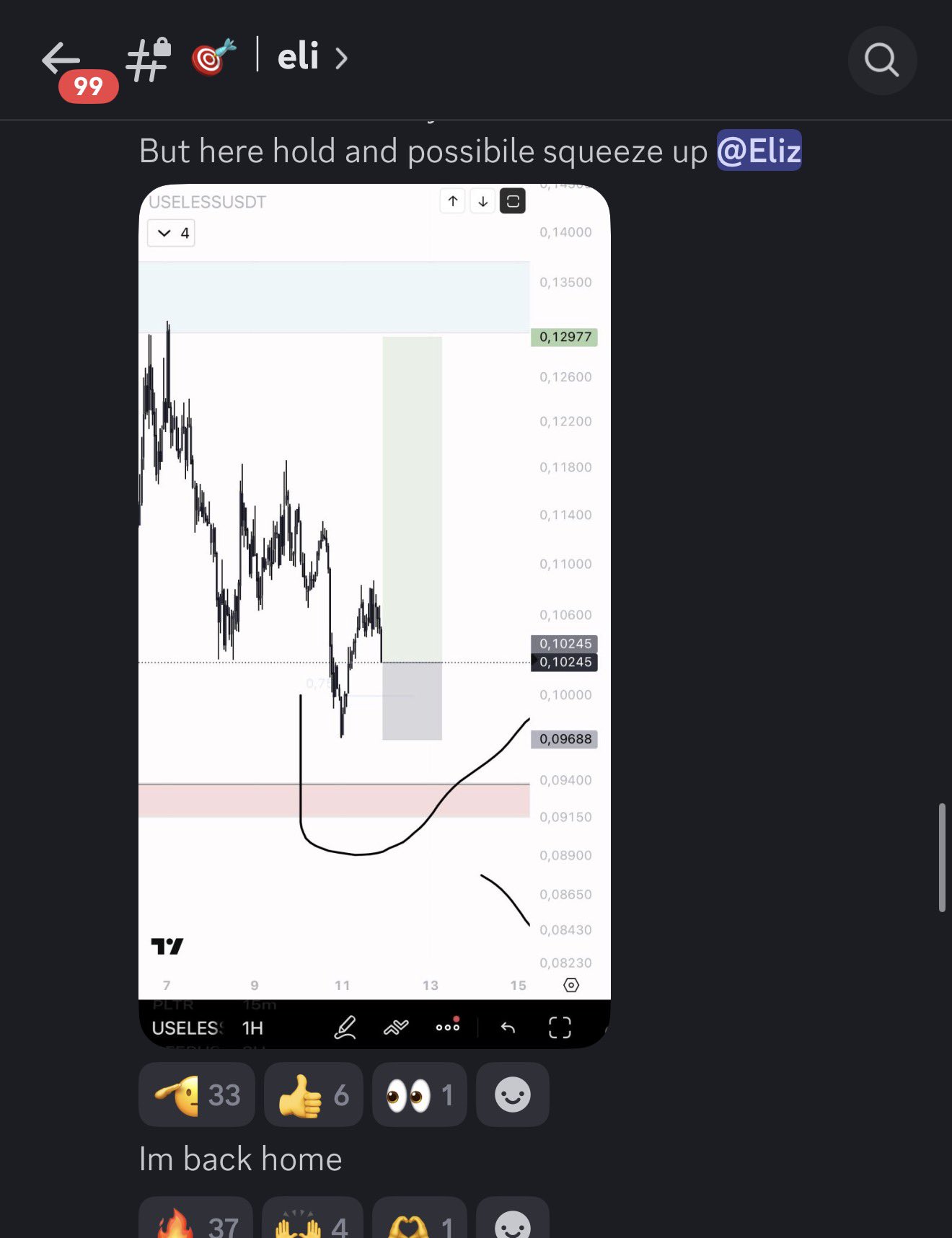The height and width of the screenshot is (1238, 952).
Task: Click the green long position zone
Action: 412,498
